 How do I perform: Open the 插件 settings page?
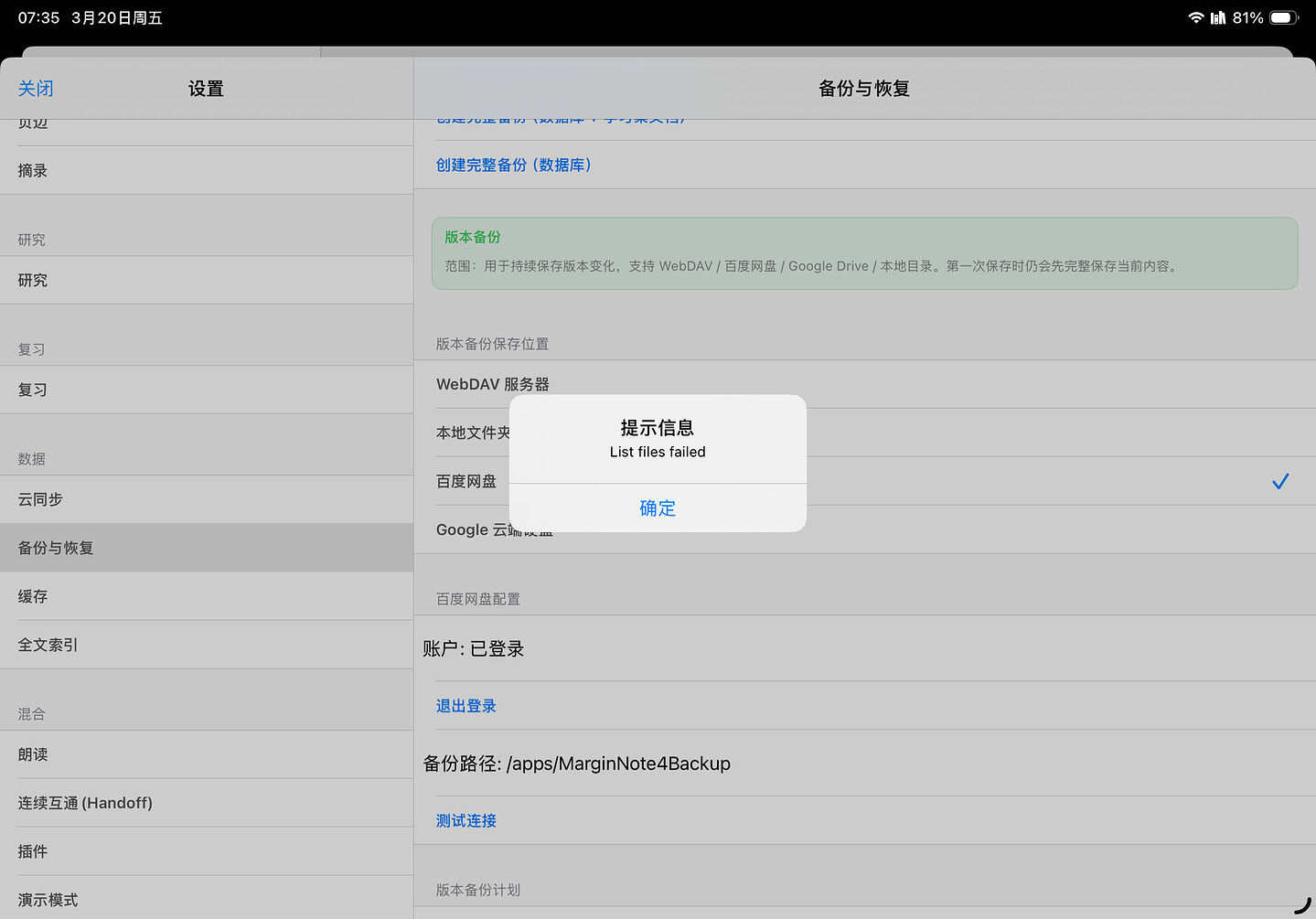tap(33, 851)
